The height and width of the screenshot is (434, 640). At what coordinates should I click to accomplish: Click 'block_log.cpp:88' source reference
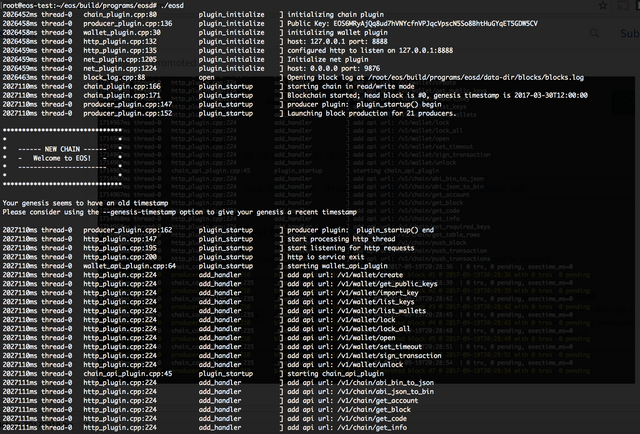(114, 78)
